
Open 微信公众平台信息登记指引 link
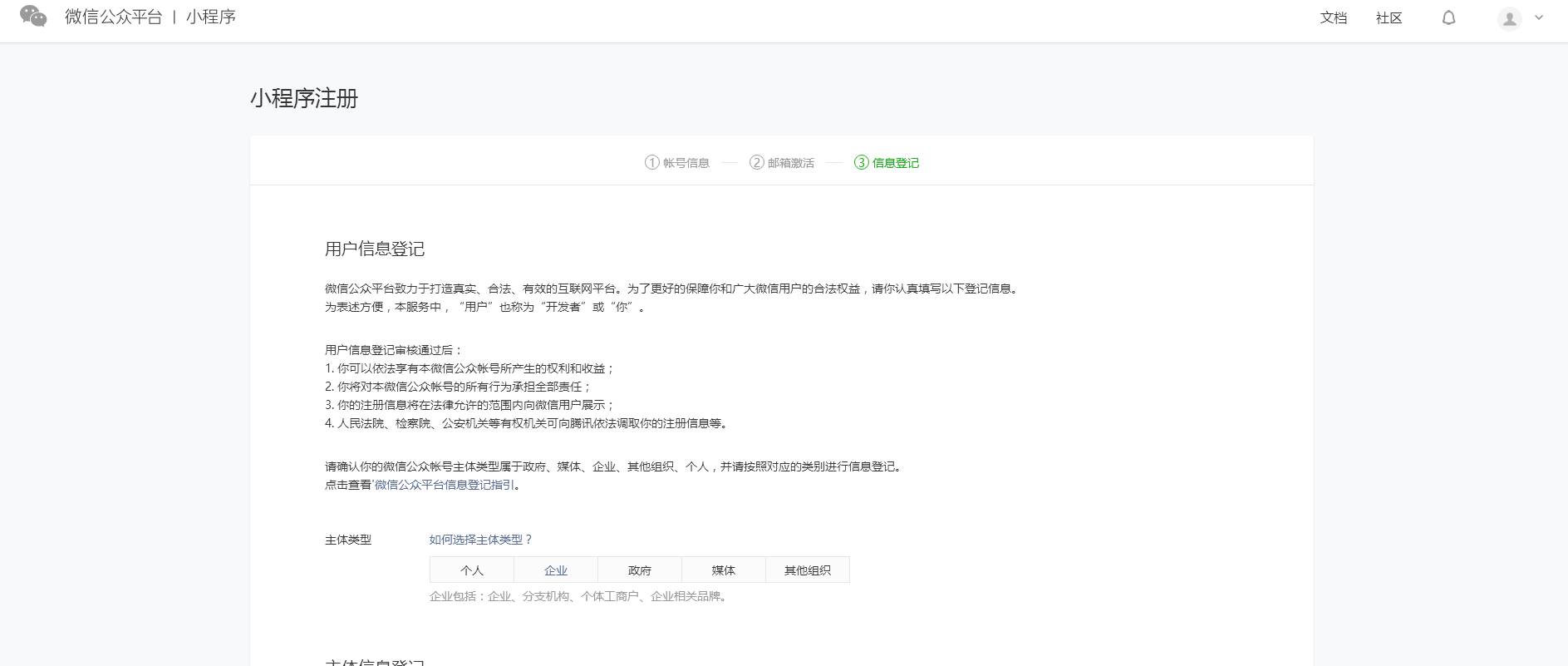point(445,485)
